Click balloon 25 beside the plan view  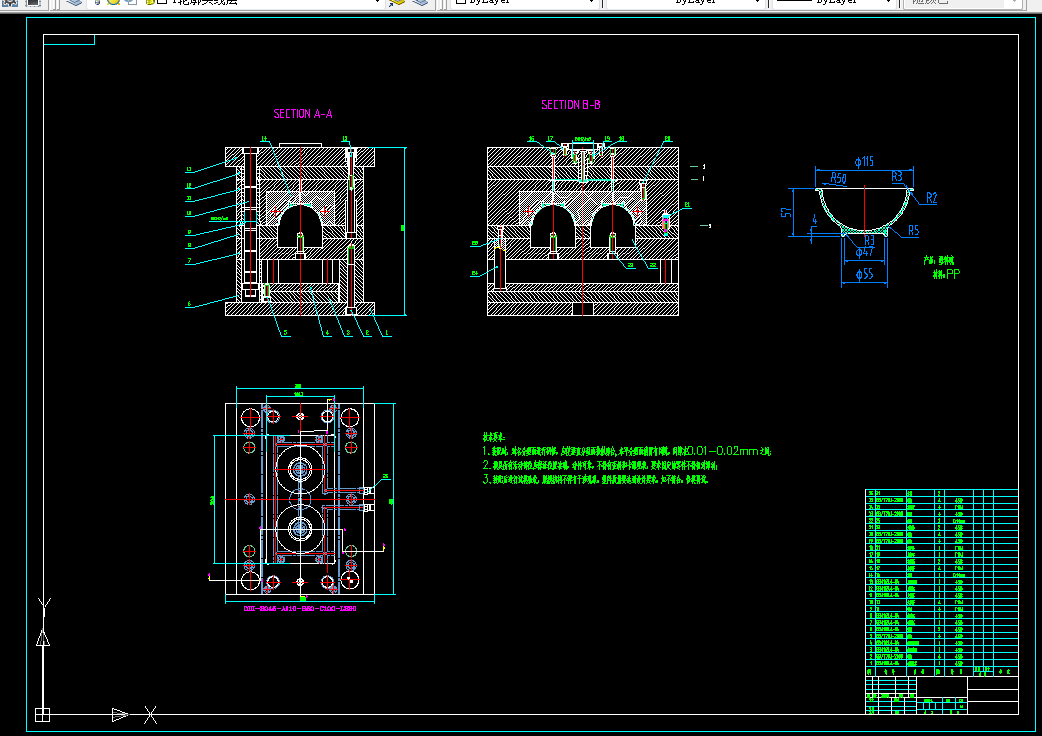coord(385,476)
